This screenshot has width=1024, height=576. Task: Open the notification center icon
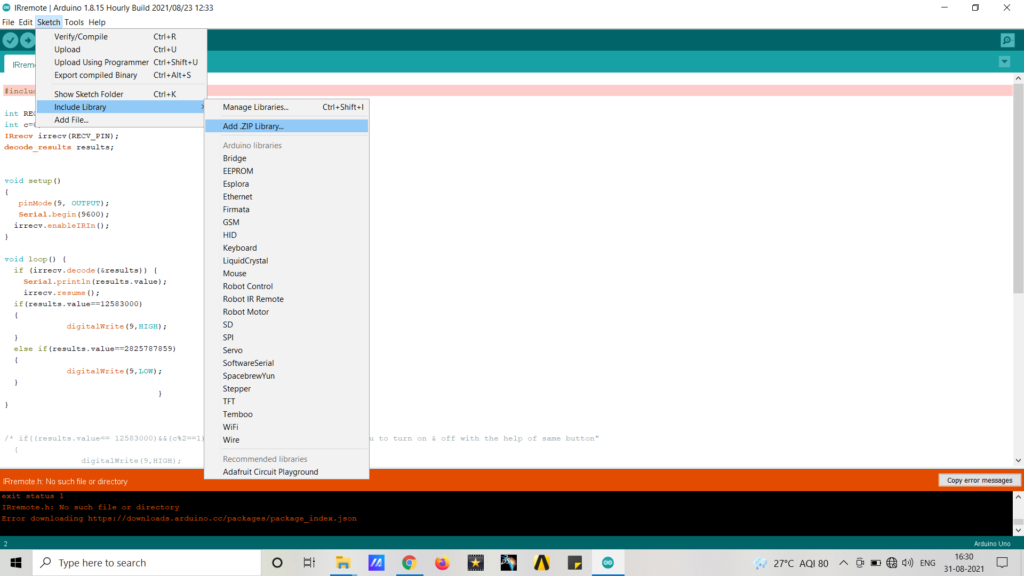pyautogui.click(x=1002, y=562)
